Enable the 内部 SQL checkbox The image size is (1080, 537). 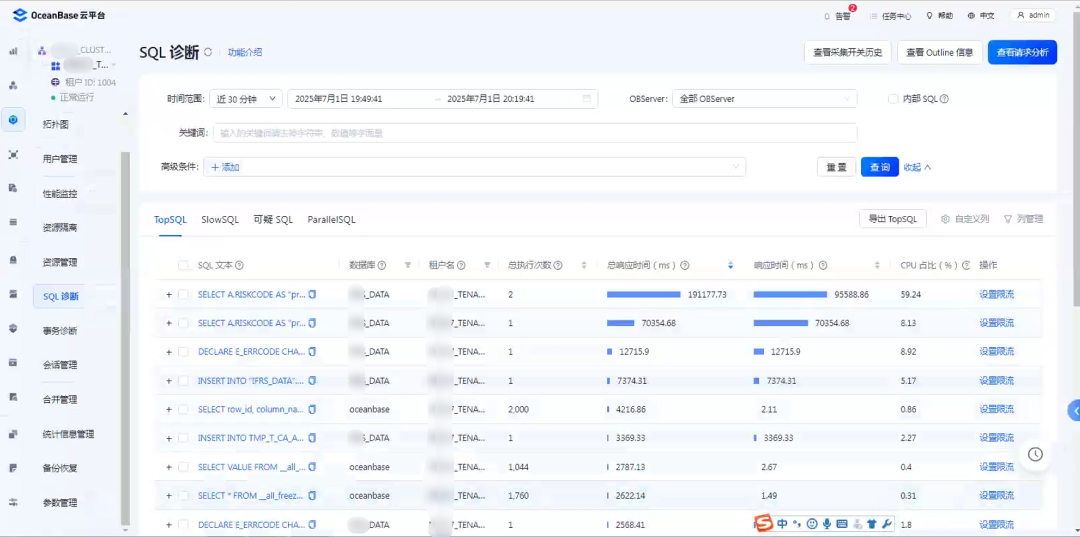click(x=893, y=99)
